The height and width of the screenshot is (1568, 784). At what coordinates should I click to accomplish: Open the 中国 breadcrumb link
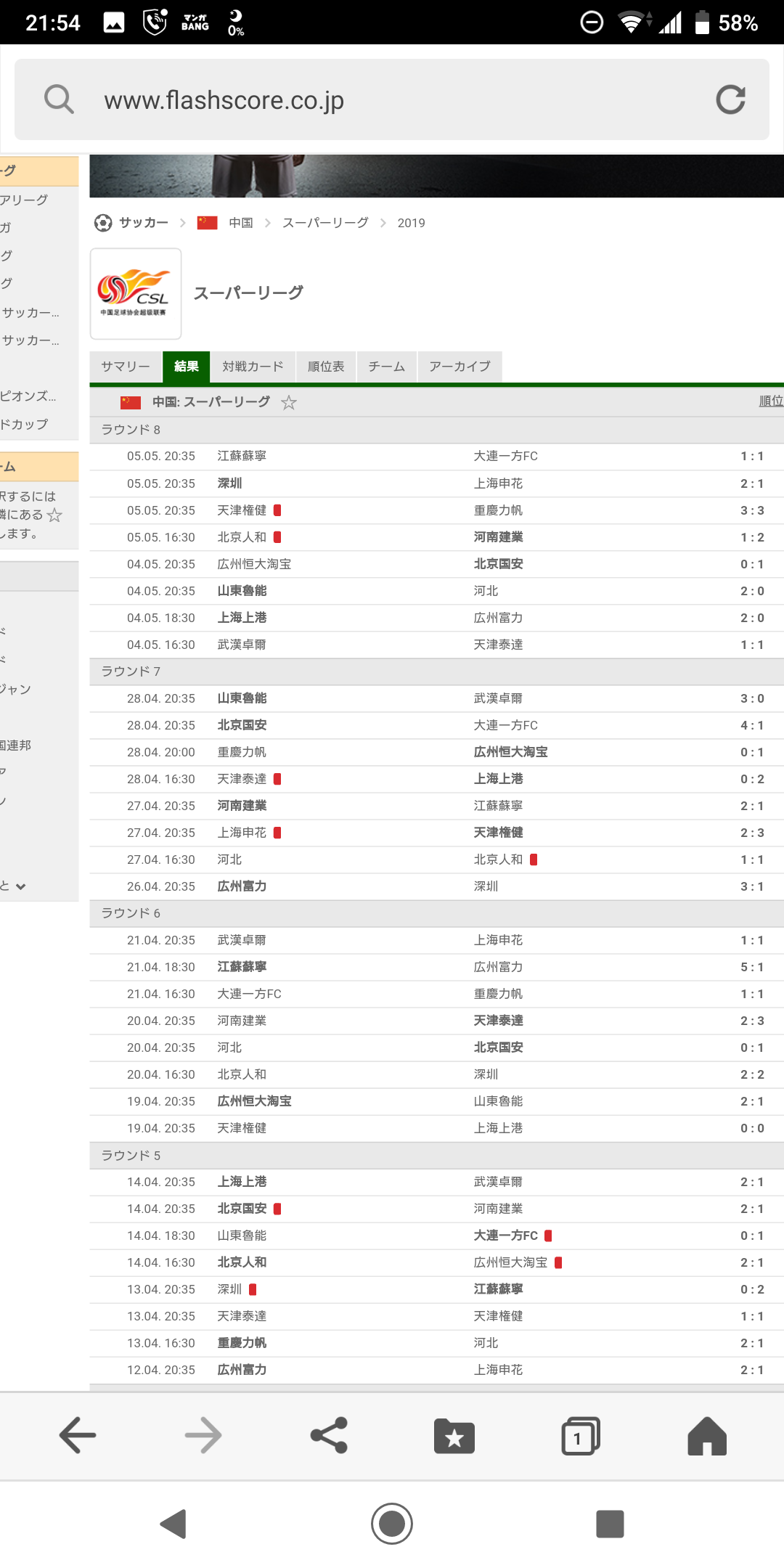click(x=240, y=223)
